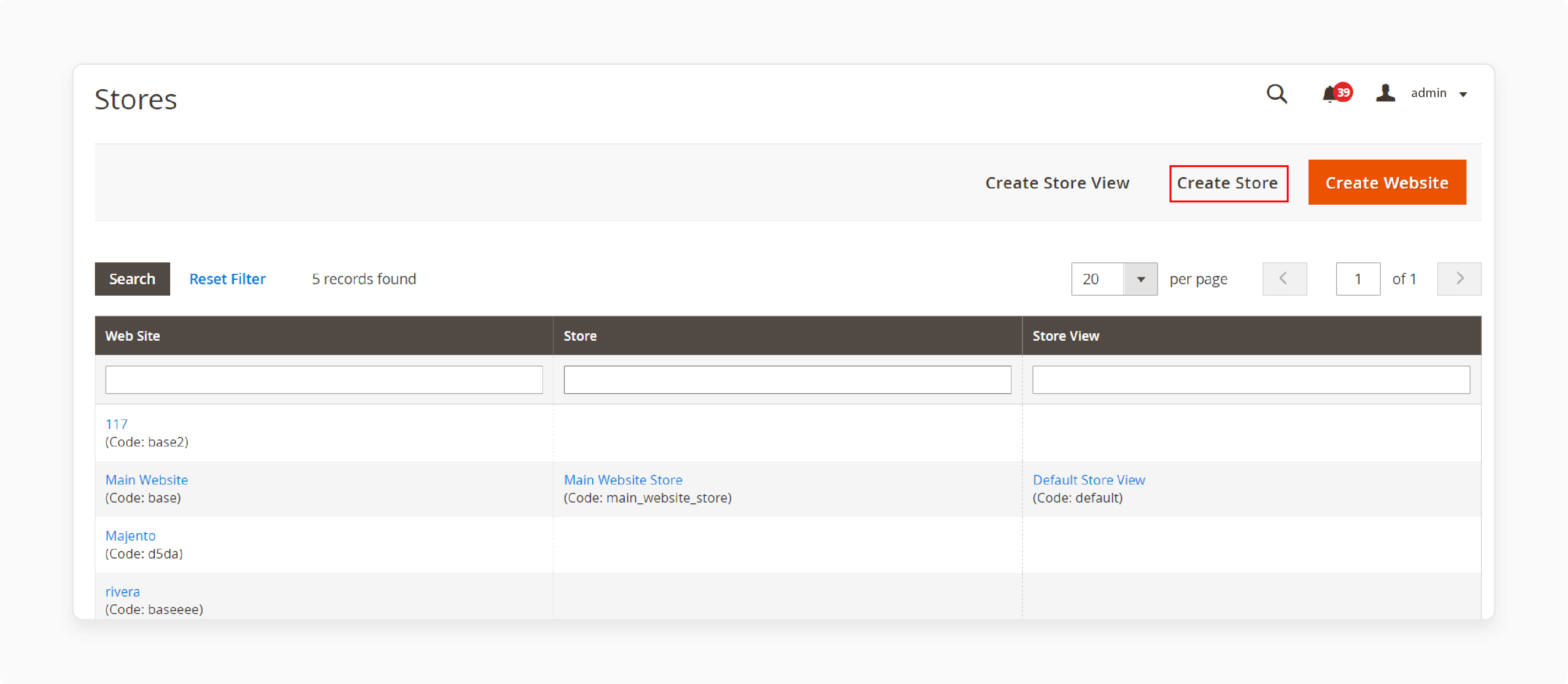Screen dimensions: 1568x684
Task: Go to the previous page arrow
Action: pos(1284,279)
